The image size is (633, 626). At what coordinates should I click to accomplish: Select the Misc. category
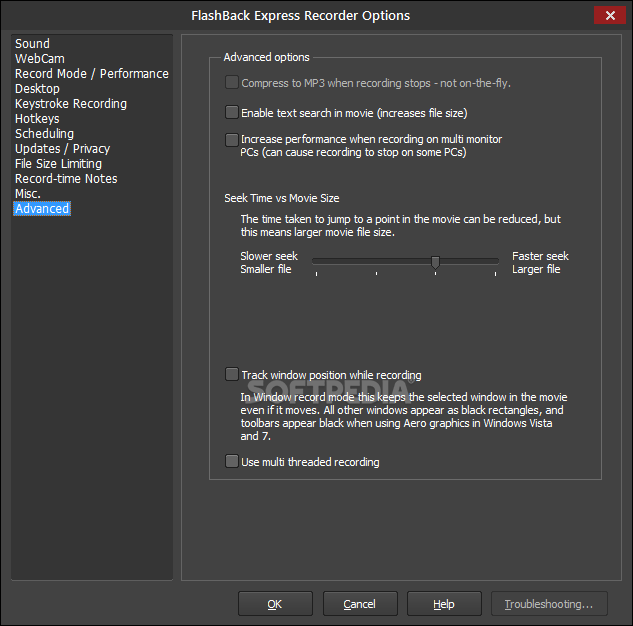(27, 194)
